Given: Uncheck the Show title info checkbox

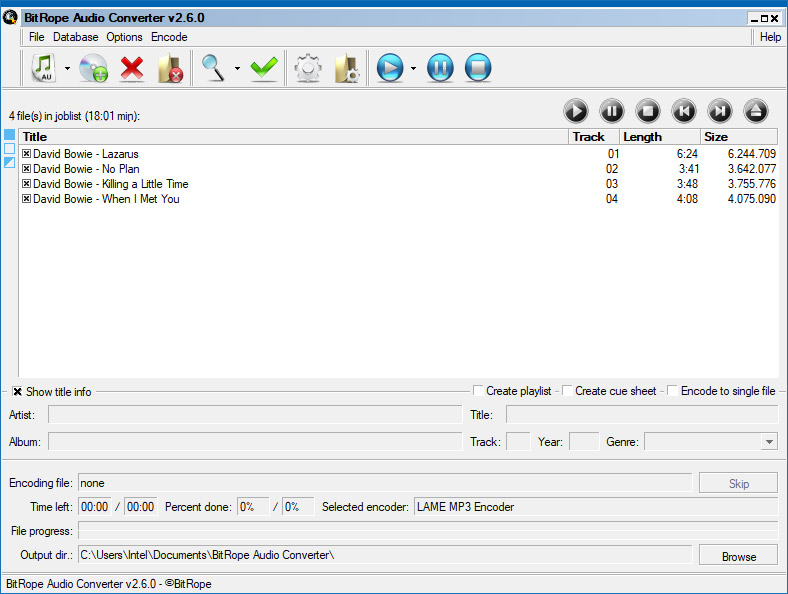Looking at the screenshot, I should (x=18, y=392).
